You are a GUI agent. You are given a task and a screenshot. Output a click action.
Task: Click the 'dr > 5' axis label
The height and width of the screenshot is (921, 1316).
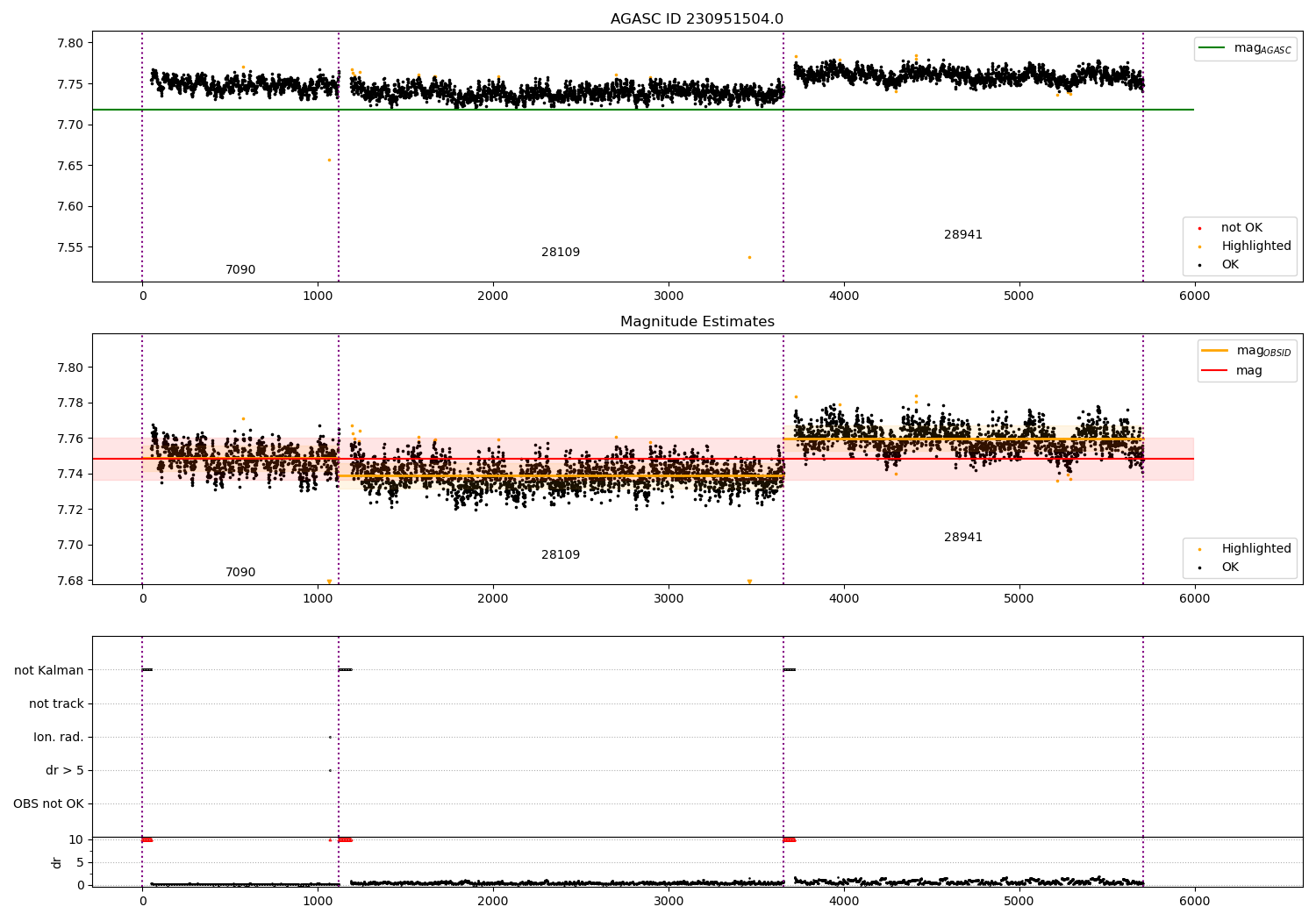point(65,770)
